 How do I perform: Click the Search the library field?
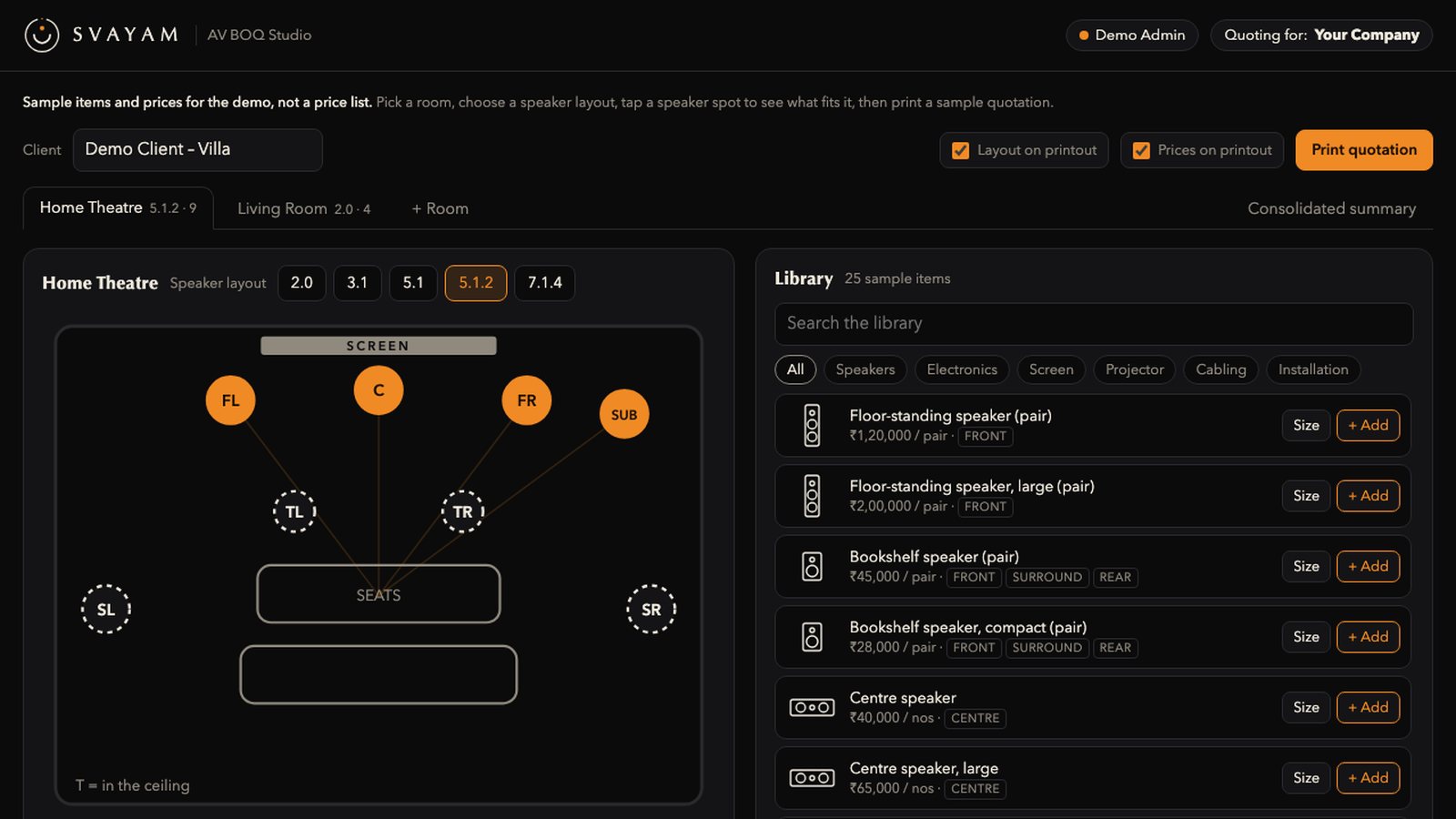pos(1094,324)
